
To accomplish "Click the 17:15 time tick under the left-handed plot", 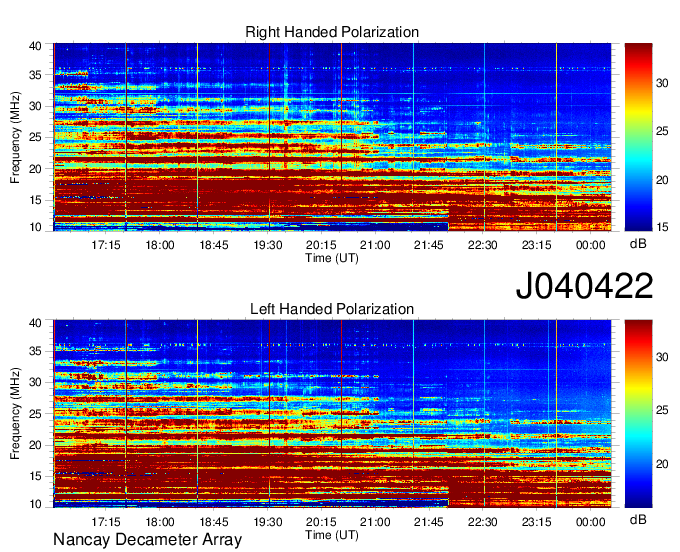I will 106,522.
